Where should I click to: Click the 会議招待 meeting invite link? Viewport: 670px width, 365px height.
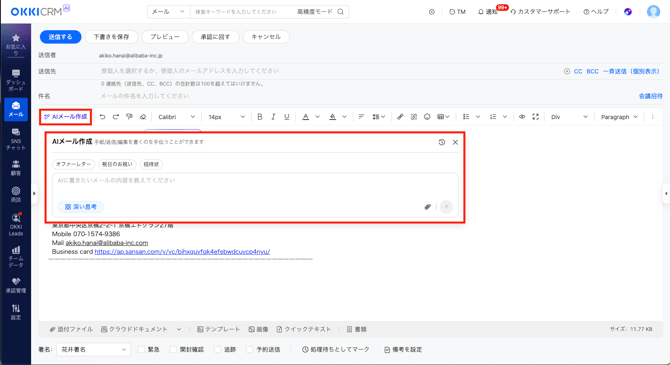click(x=650, y=96)
